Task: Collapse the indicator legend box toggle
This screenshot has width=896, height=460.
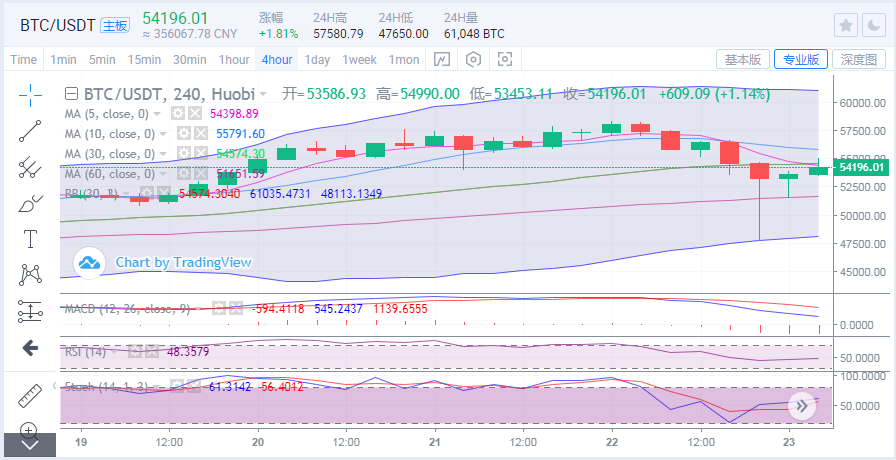Action: tap(71, 94)
